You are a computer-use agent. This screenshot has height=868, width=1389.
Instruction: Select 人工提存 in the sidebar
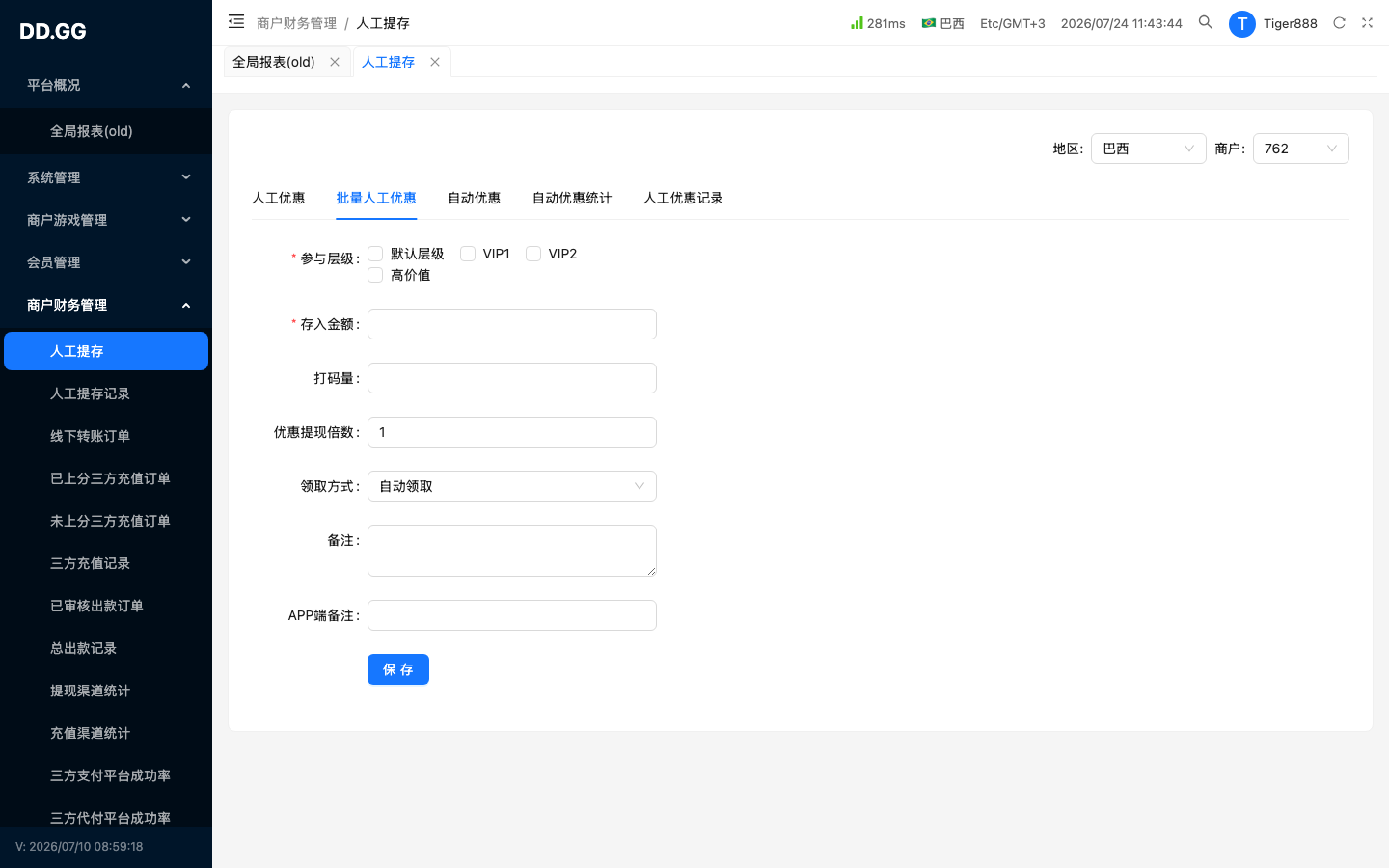click(x=106, y=351)
